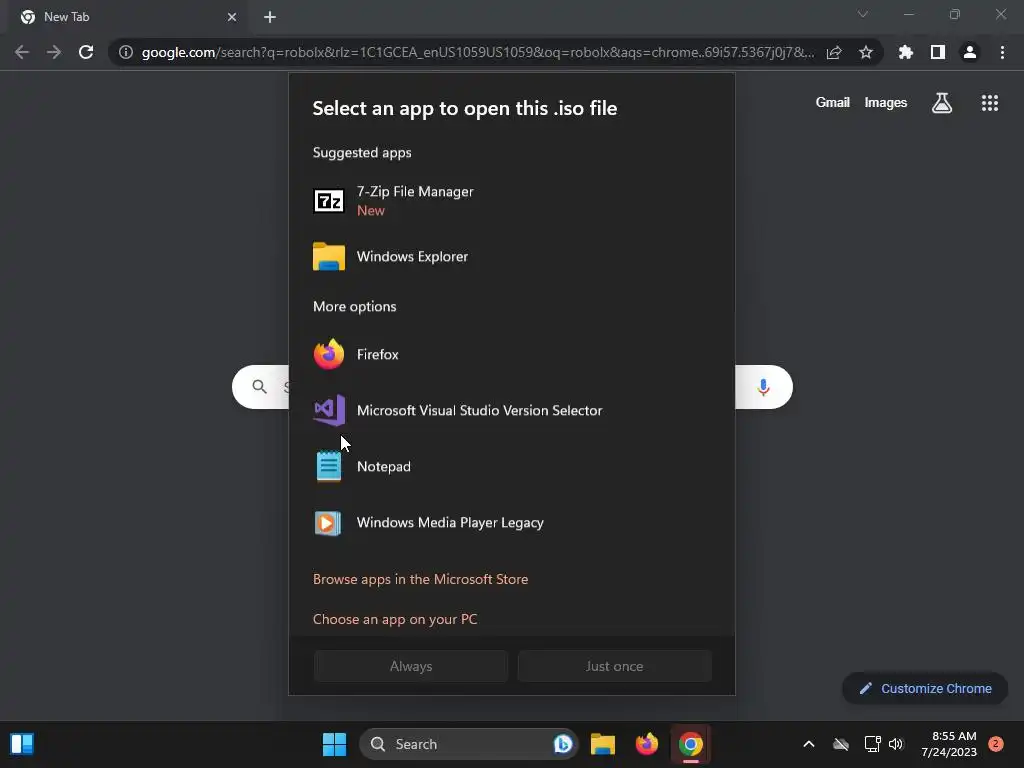Open the volume speaker tray icon

click(895, 744)
